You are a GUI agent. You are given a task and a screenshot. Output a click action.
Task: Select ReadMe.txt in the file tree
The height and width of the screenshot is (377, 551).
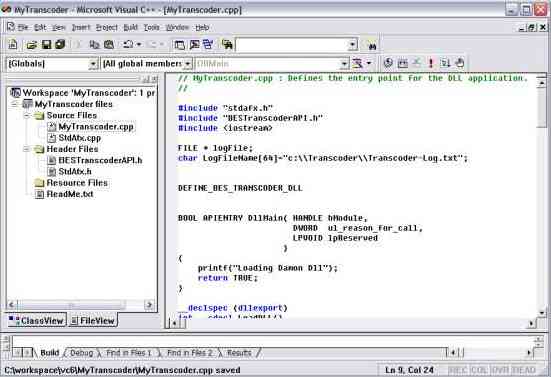pos(70,194)
